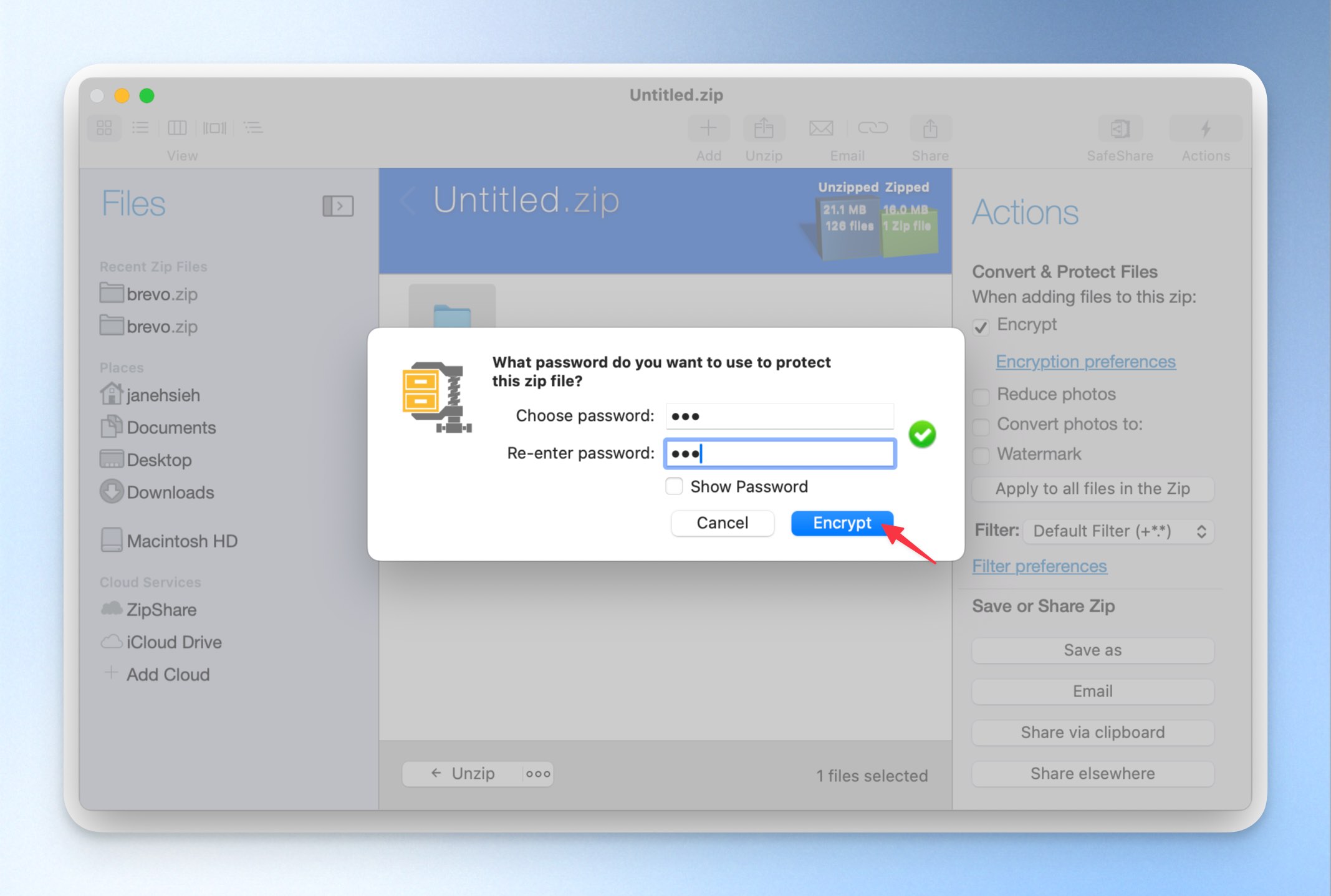
Task: Open the Default Filter dropdown
Action: coord(1119,531)
